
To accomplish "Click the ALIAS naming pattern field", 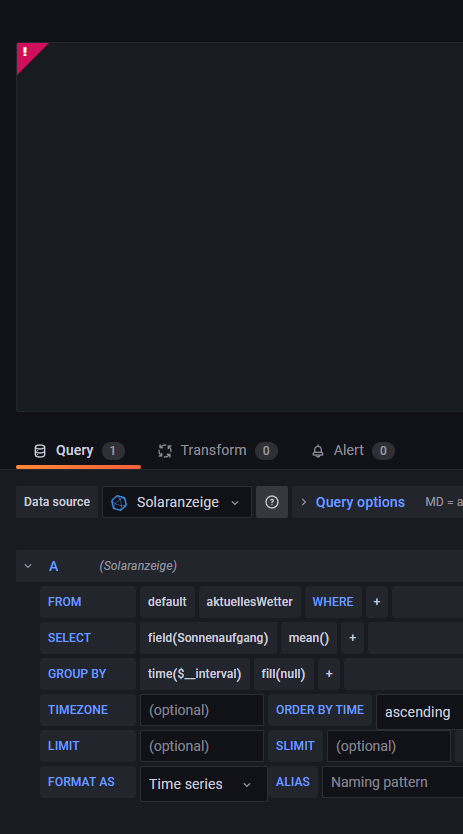I will click(x=393, y=782).
